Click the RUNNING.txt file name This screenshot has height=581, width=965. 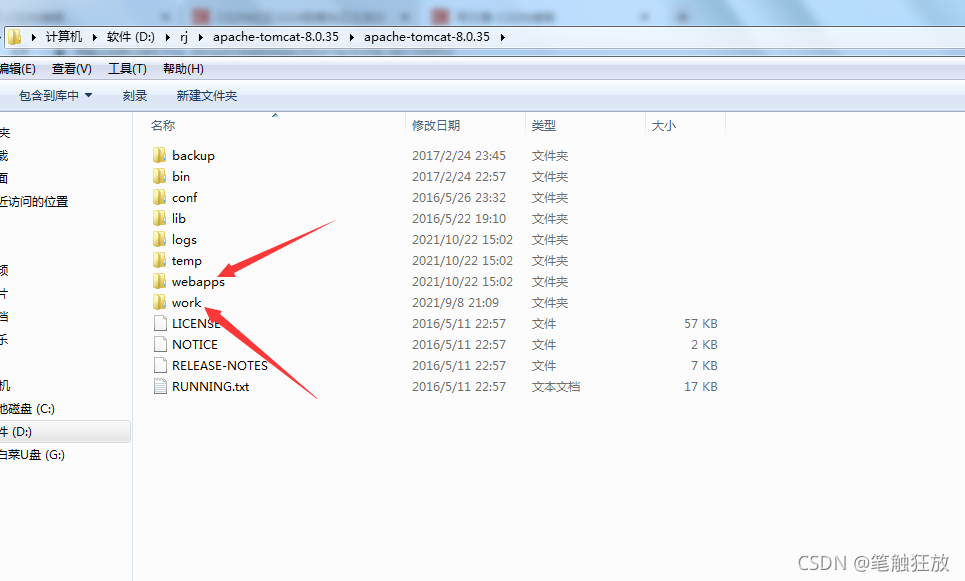pos(210,387)
